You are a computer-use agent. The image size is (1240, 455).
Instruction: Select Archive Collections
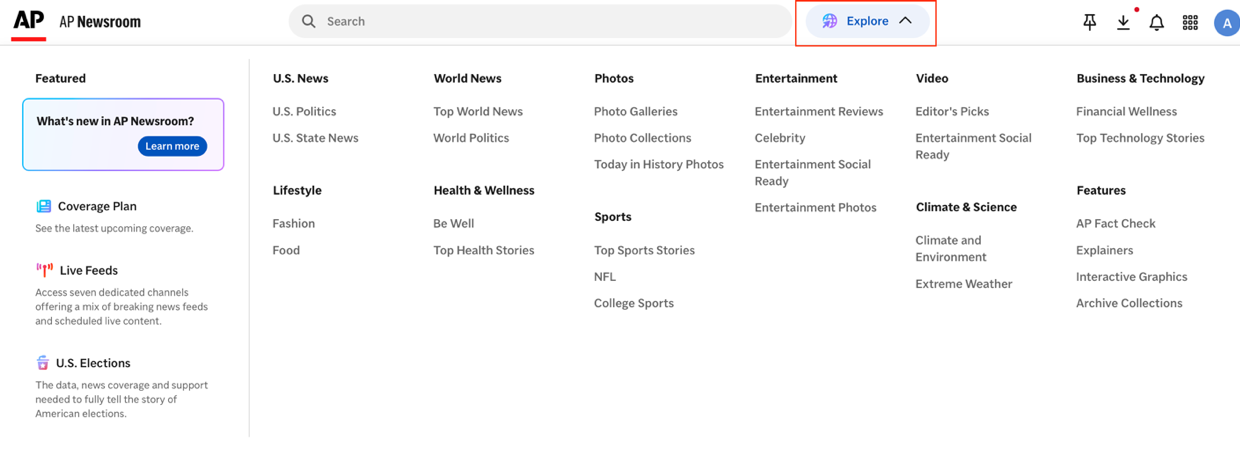pyautogui.click(x=1129, y=303)
